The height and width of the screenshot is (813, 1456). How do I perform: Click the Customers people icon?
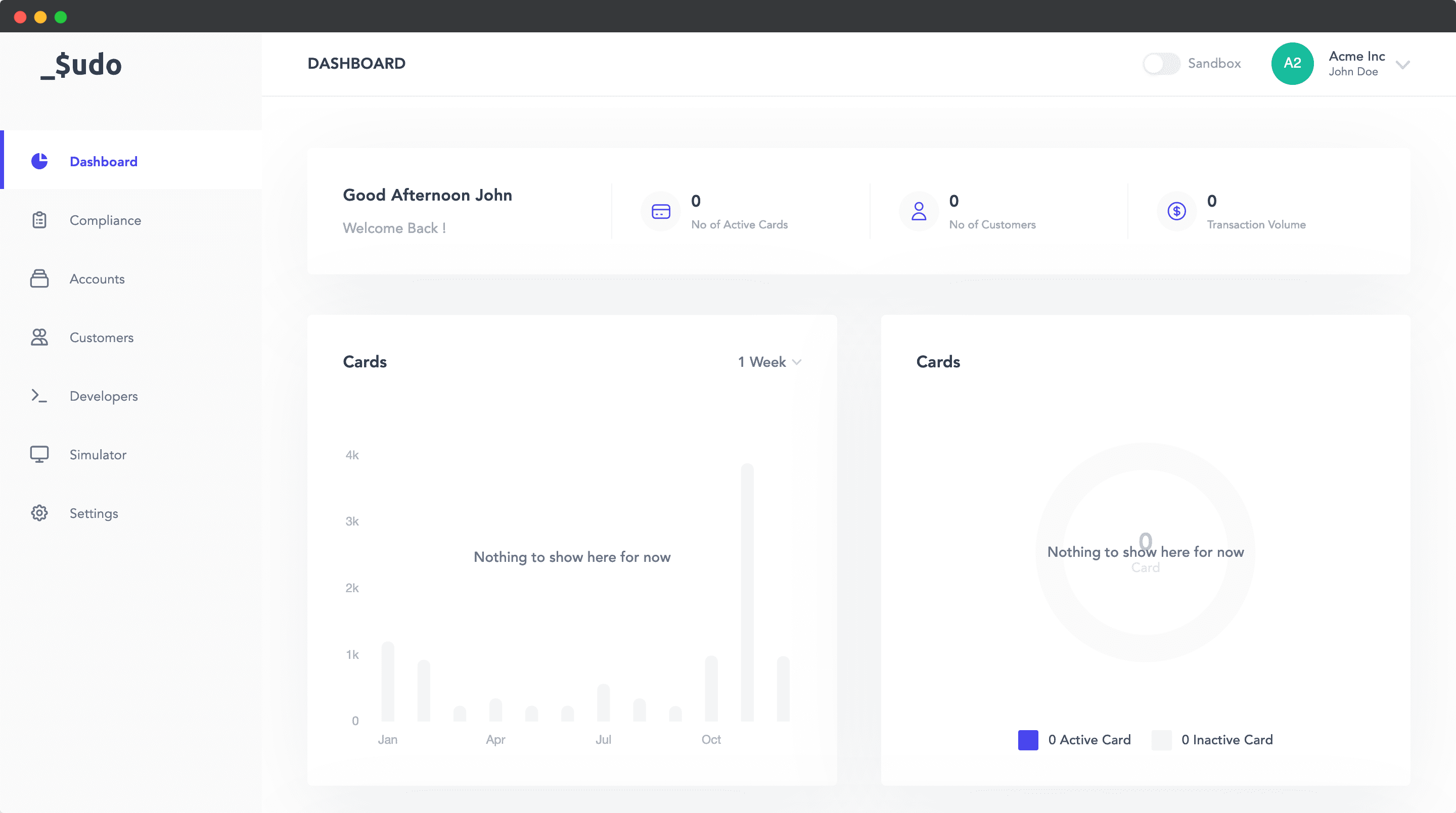point(39,338)
